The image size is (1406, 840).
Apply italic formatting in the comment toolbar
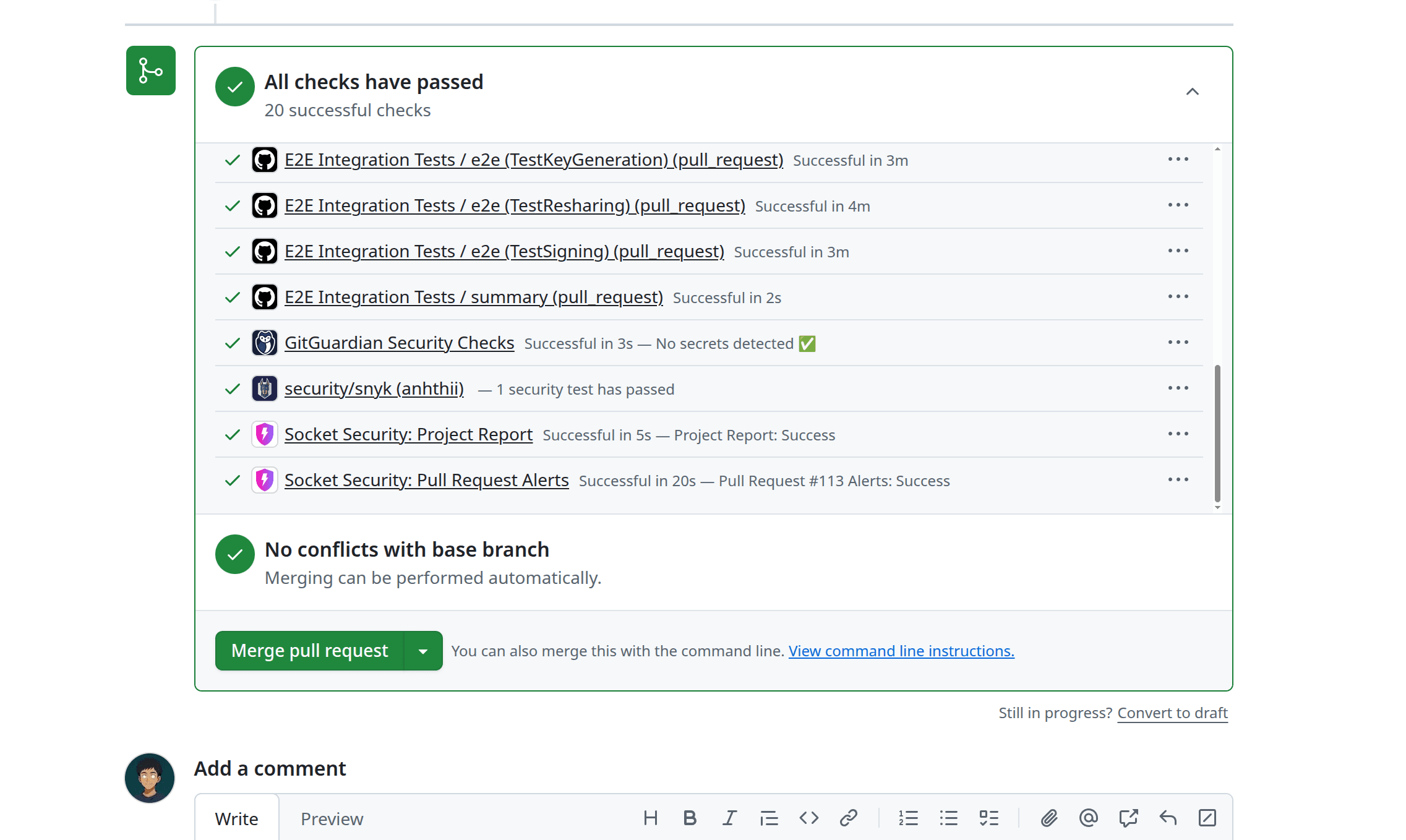tap(729, 818)
